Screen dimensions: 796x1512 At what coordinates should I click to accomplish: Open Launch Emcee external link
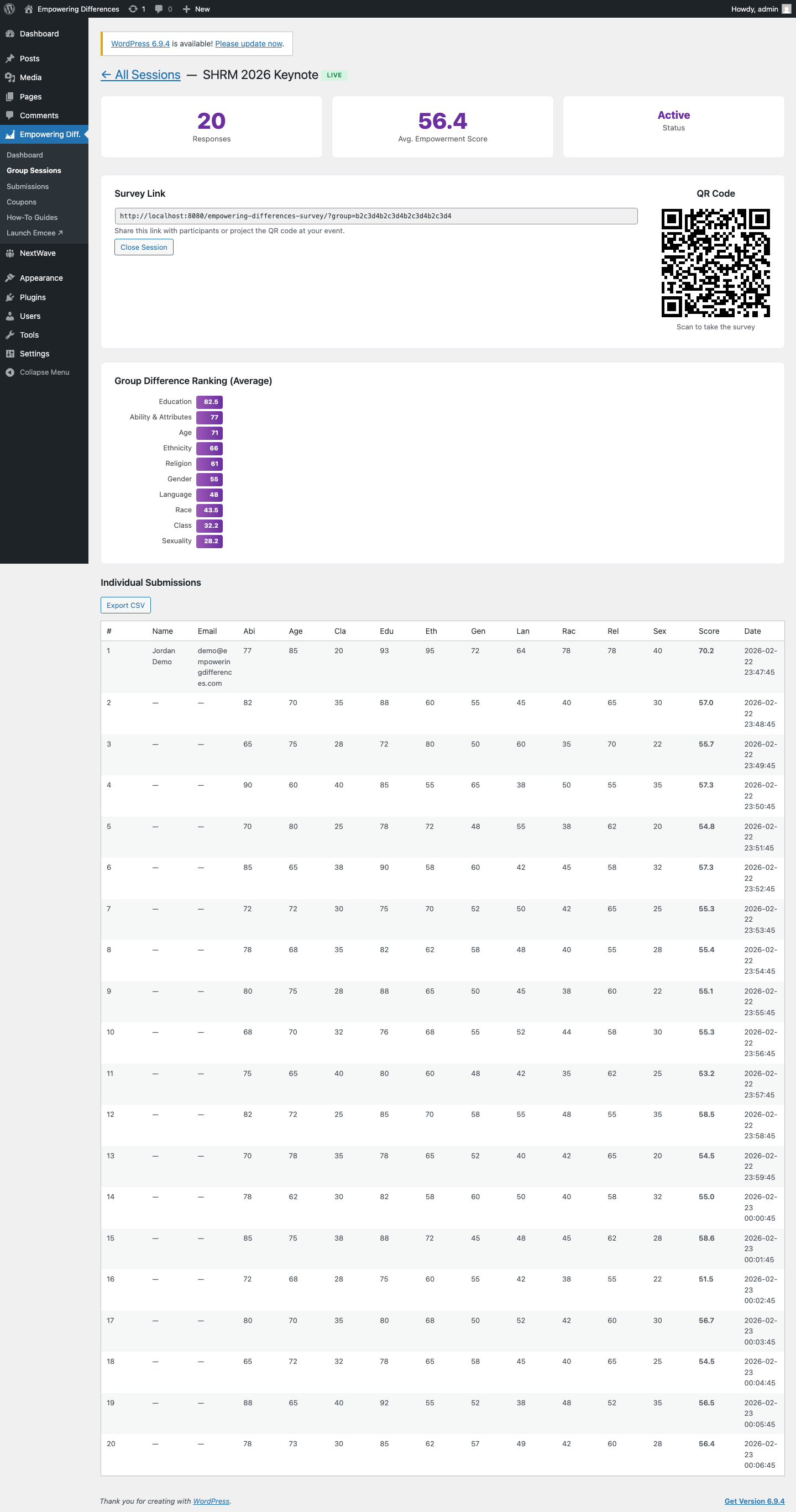point(35,233)
